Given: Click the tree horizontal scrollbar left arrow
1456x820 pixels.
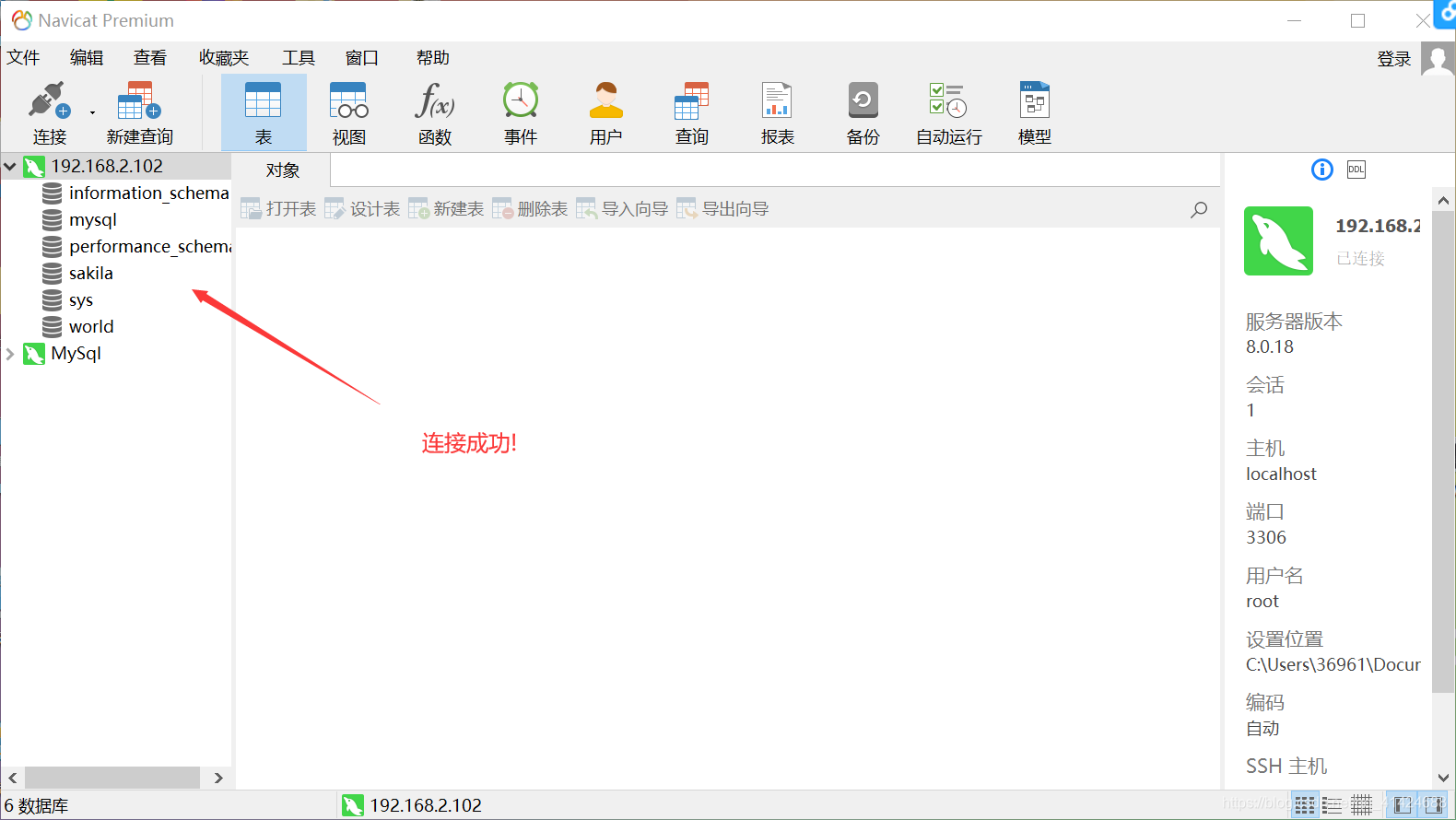Looking at the screenshot, I should (x=12, y=778).
